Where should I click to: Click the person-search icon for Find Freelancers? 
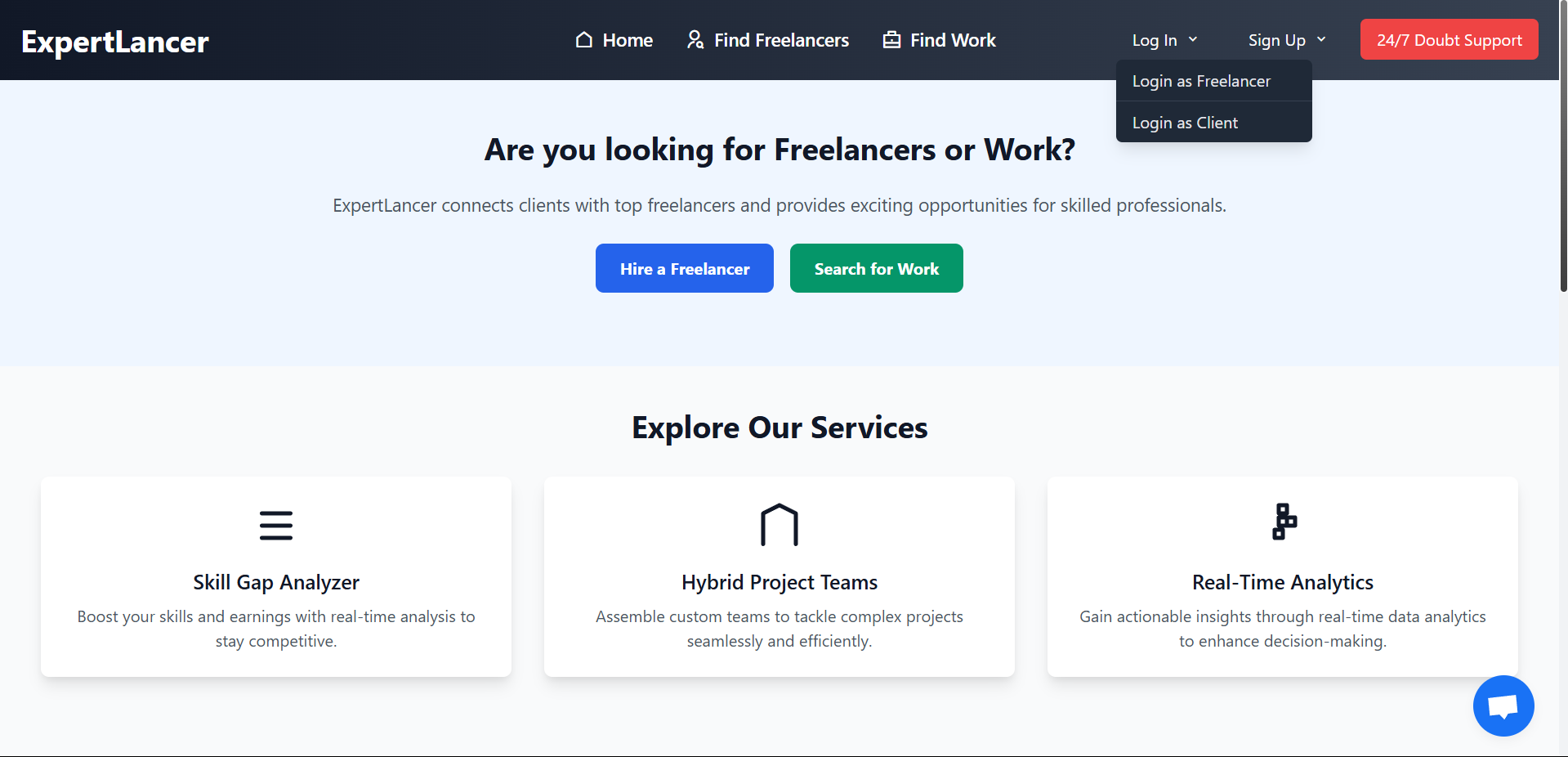point(695,40)
